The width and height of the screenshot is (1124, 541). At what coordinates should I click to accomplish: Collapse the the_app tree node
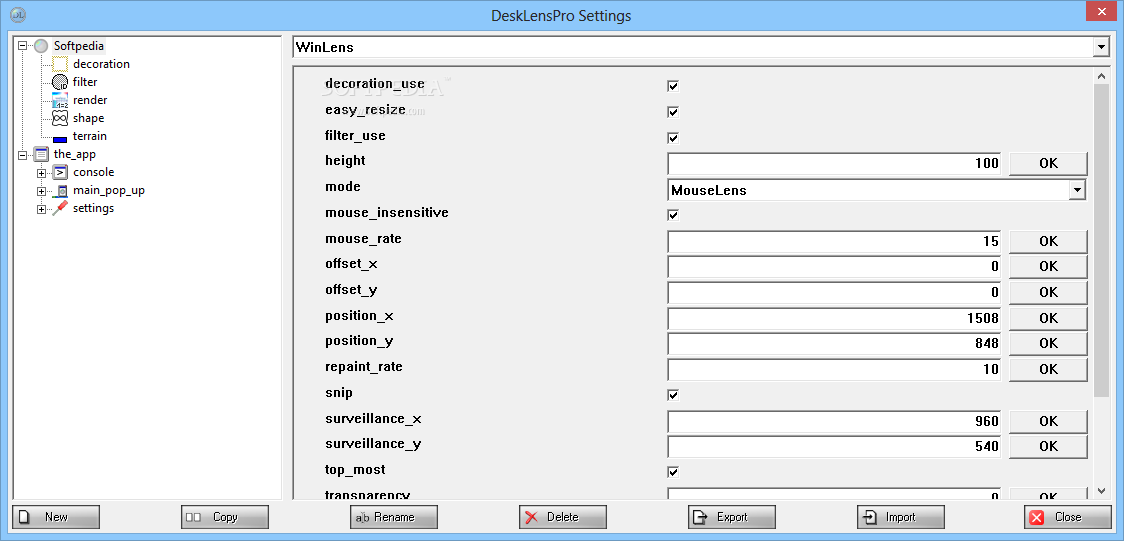[x=22, y=154]
